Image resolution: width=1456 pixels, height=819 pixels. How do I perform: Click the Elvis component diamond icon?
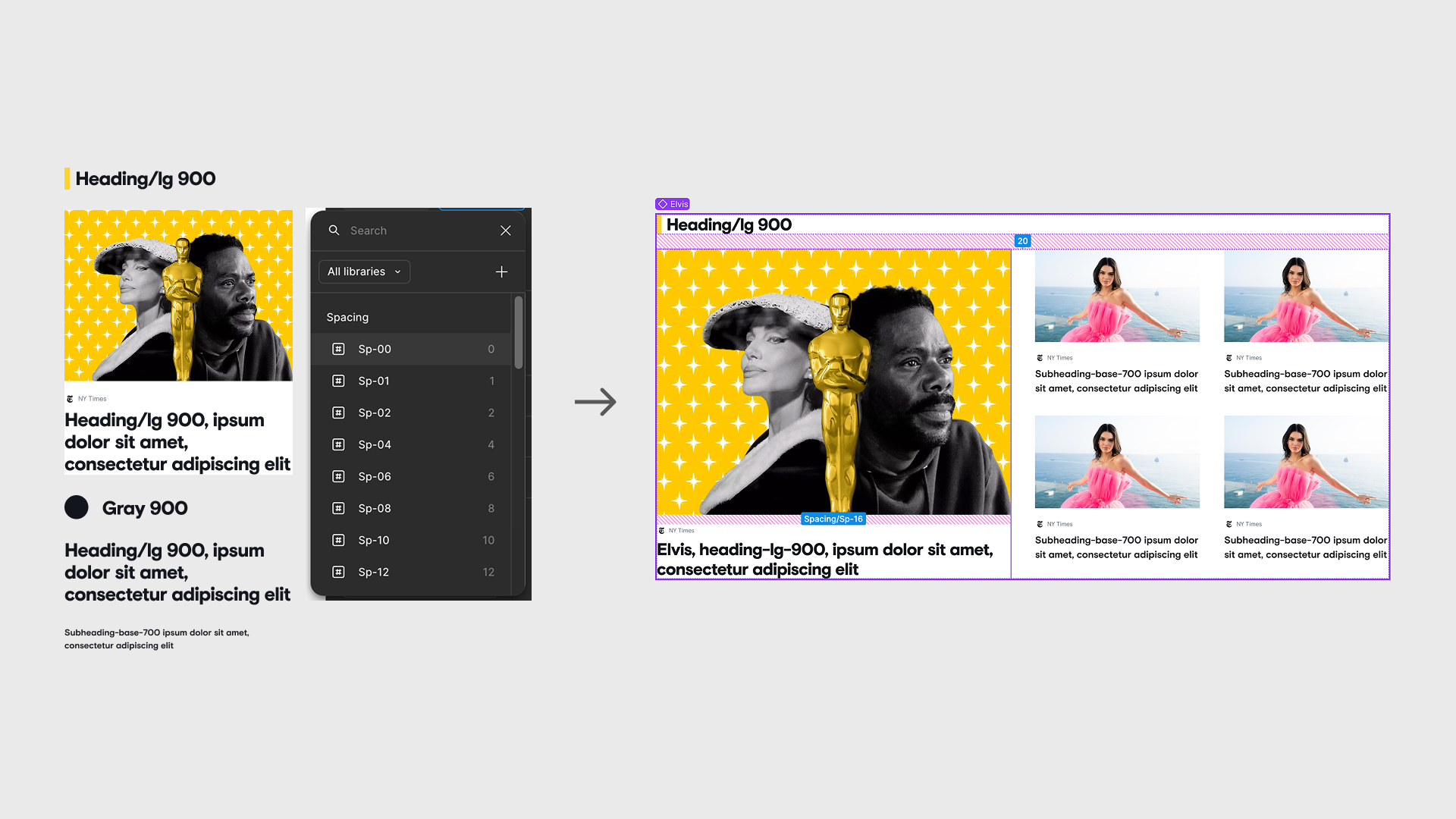tap(663, 204)
